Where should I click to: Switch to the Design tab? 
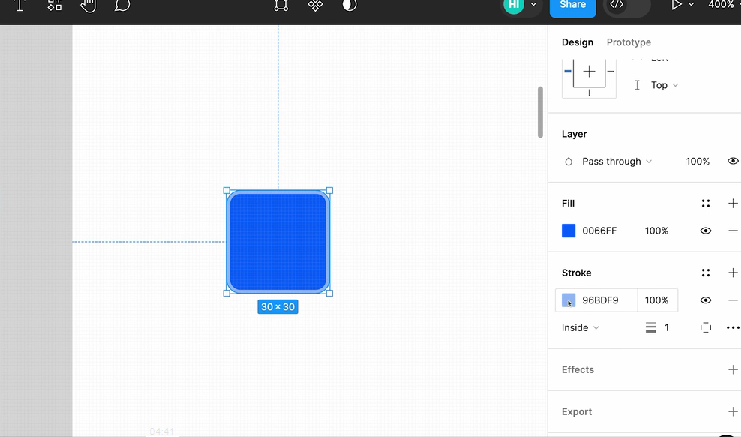577,42
